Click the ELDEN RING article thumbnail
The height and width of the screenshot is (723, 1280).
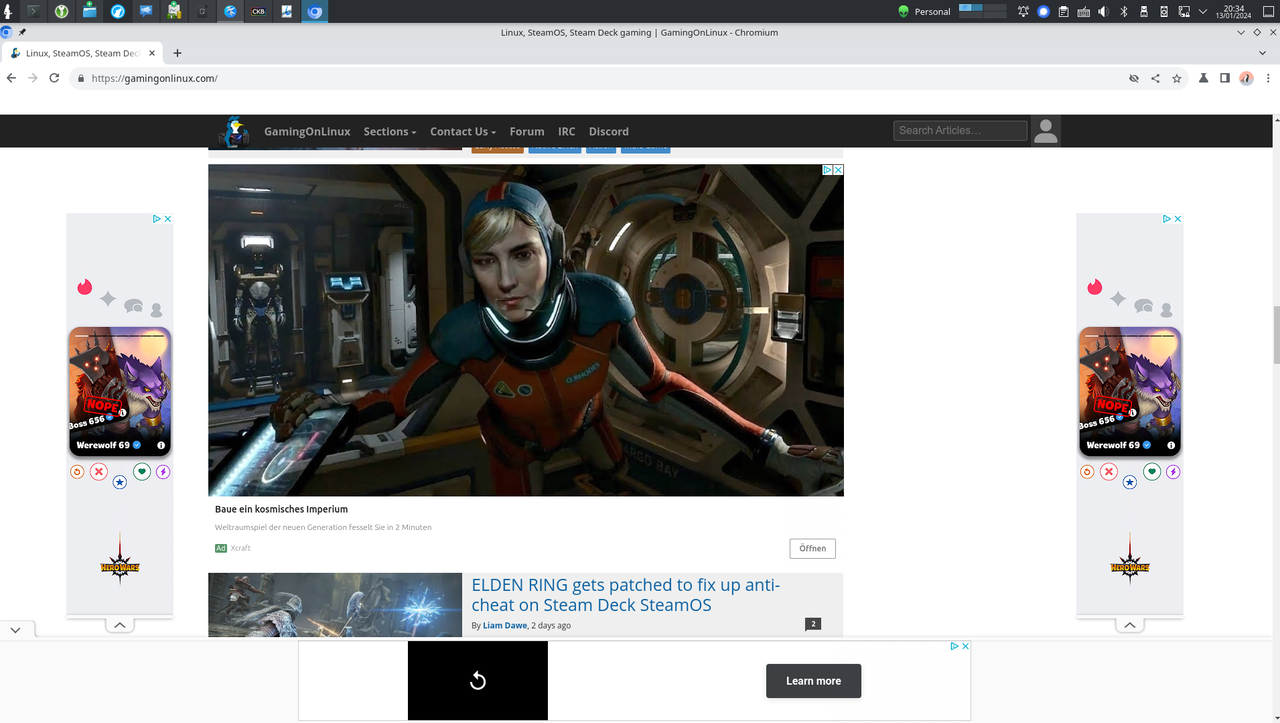(335, 605)
